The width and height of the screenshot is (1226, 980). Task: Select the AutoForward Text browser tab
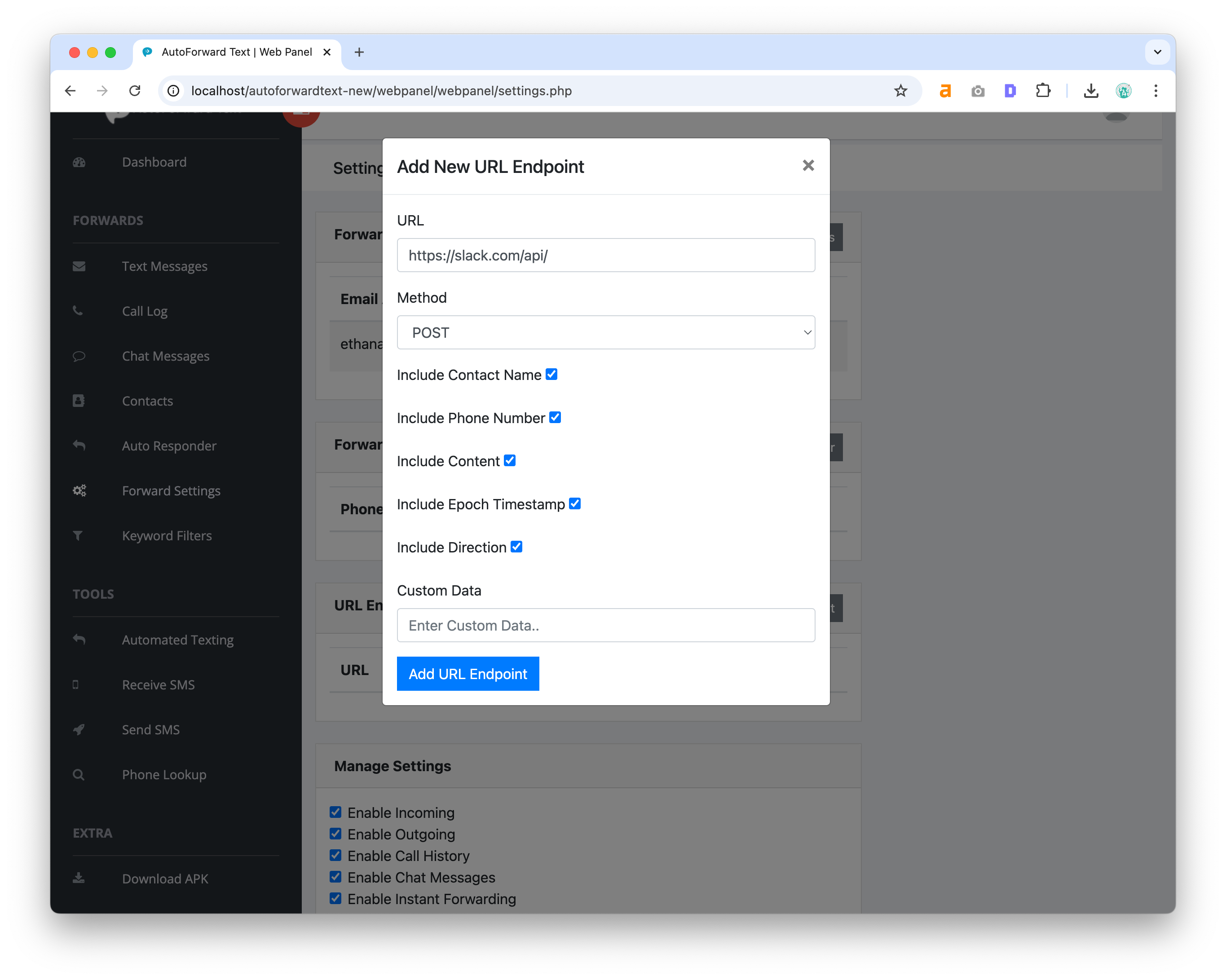(x=237, y=53)
